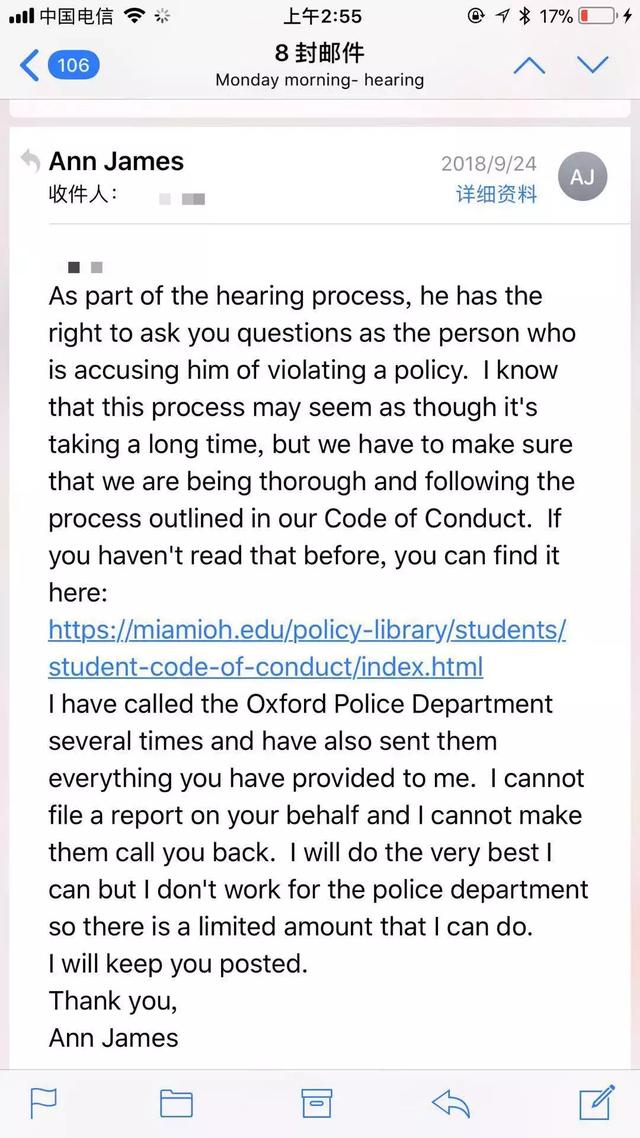Tap the replied arrow beside Ann James

click(30, 160)
